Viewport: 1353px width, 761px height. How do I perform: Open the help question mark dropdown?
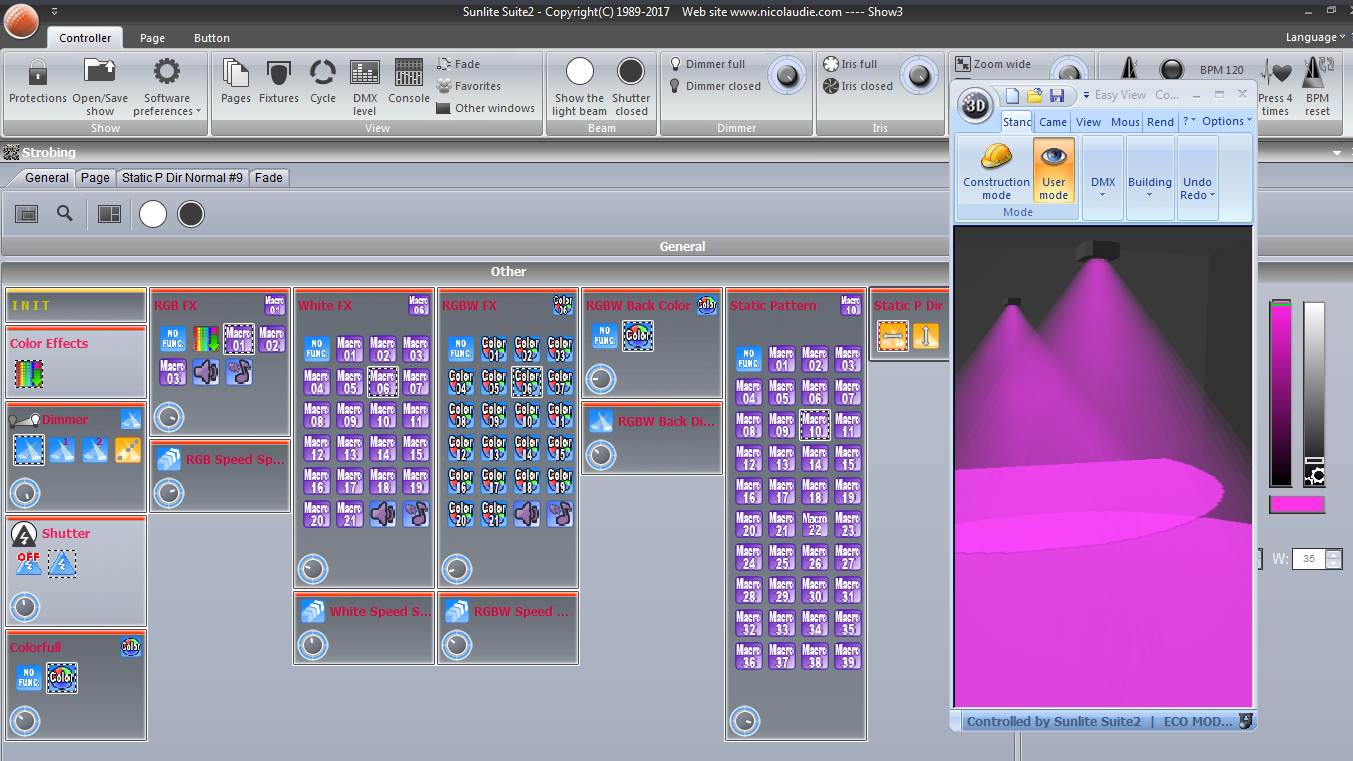tap(1189, 121)
